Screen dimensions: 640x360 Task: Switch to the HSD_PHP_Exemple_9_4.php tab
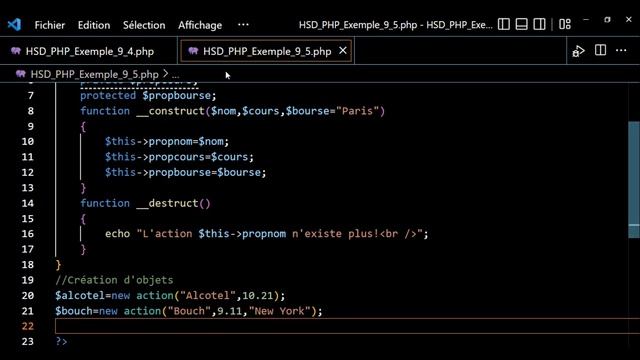(89, 51)
